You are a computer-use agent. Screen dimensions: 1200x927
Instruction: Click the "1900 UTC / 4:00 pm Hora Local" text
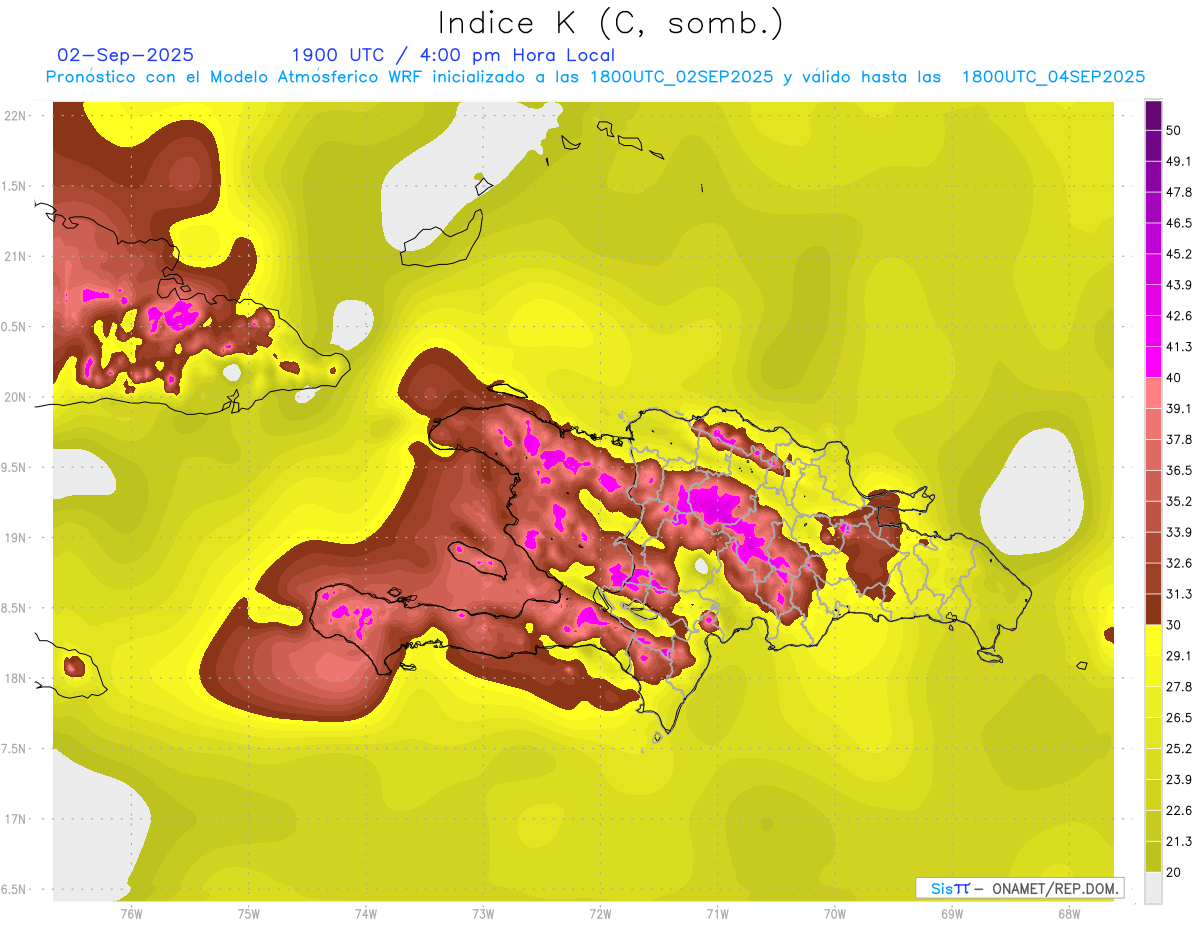tap(453, 55)
